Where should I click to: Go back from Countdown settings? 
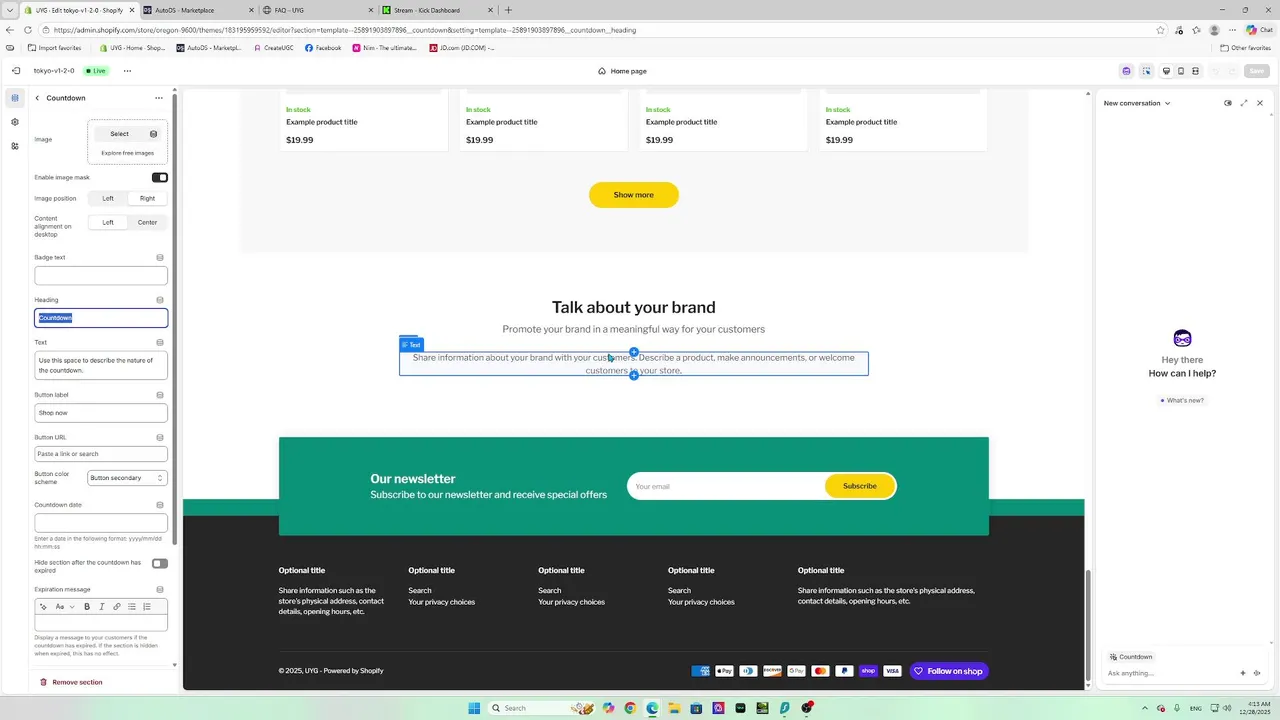point(37,98)
